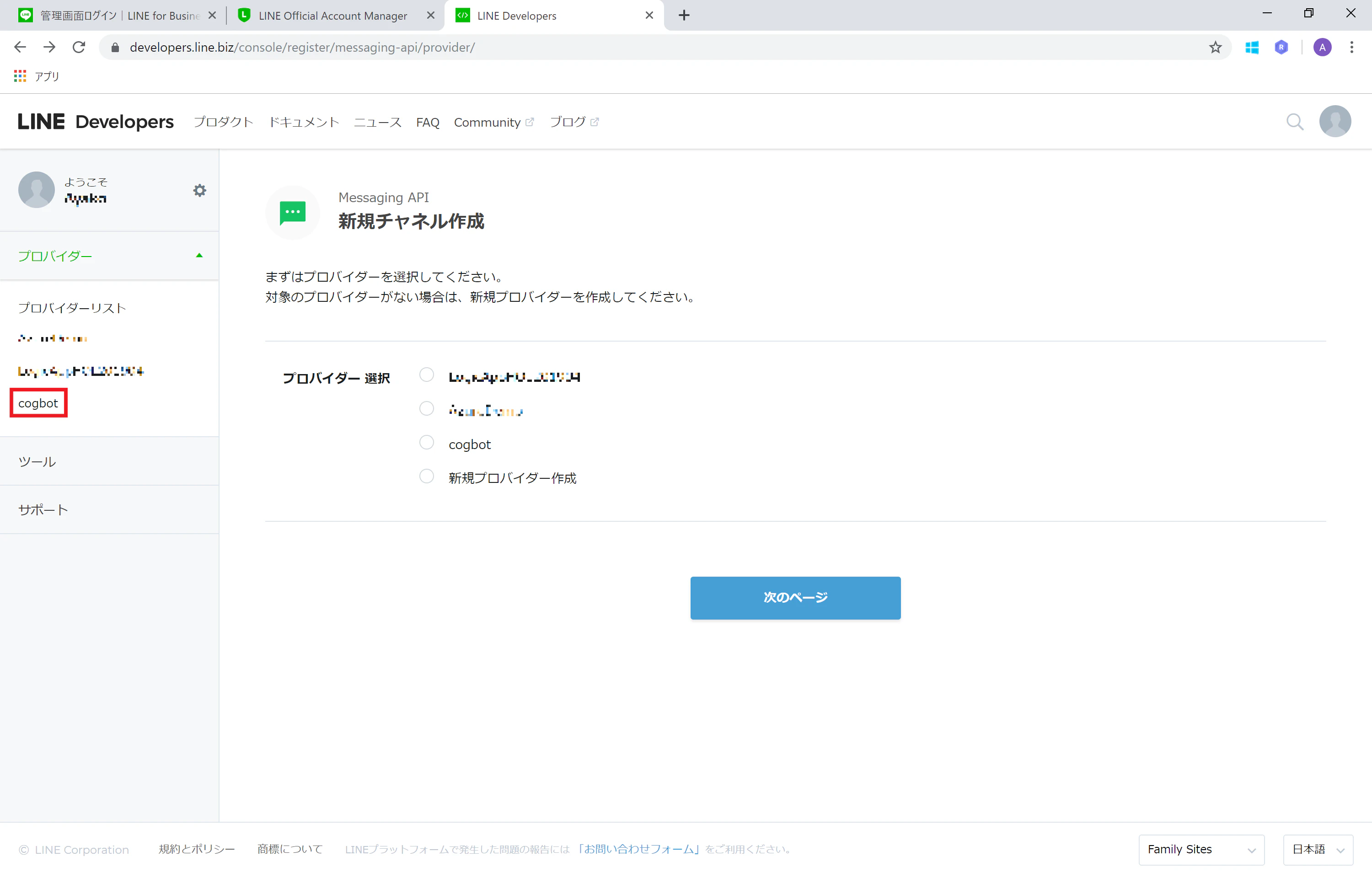
Task: Open Chrome's three-dot menu
Action: [1351, 47]
